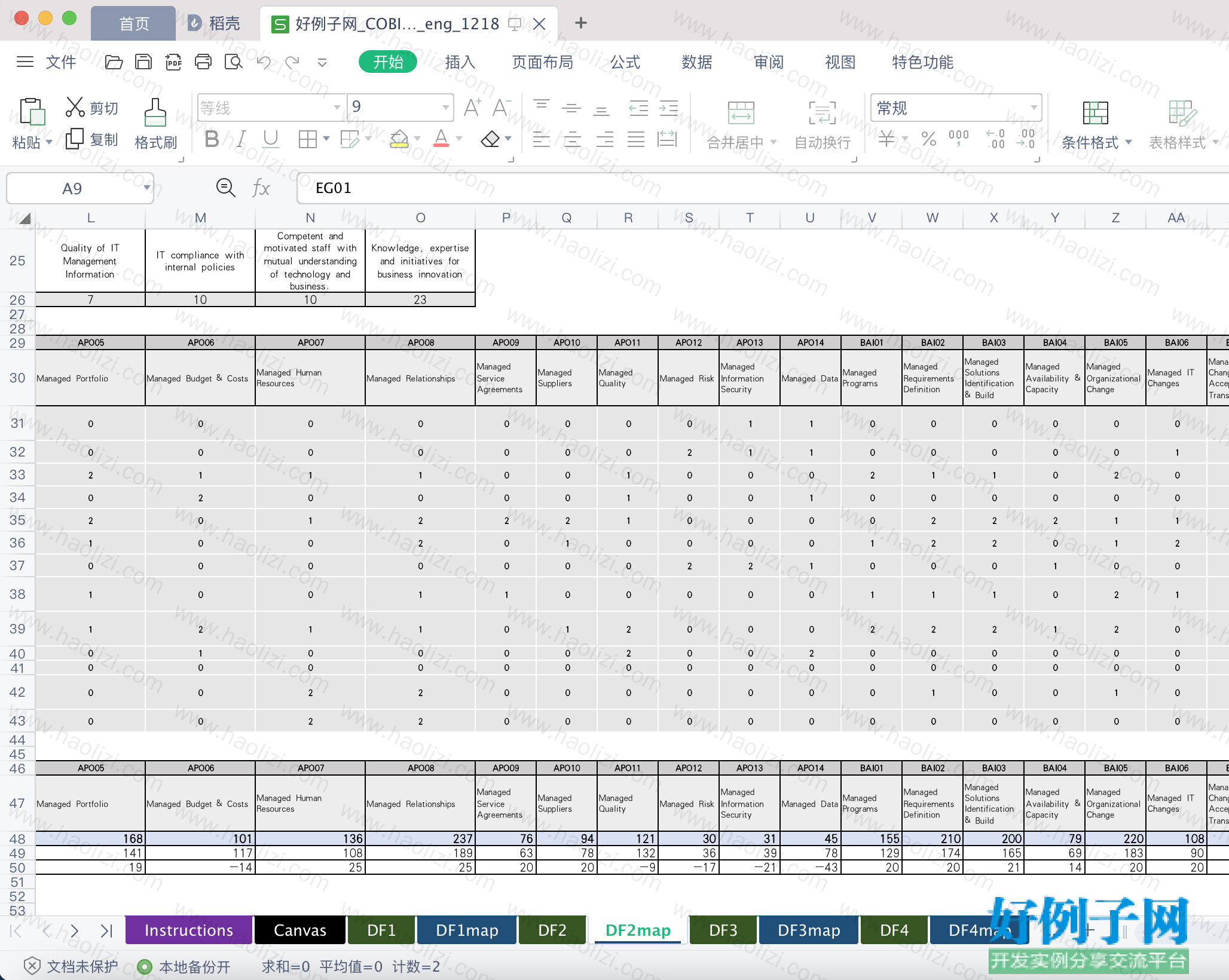Screen dimensions: 1229x980
Task: Toggle middle vertical alignment
Action: pyautogui.click(x=571, y=108)
